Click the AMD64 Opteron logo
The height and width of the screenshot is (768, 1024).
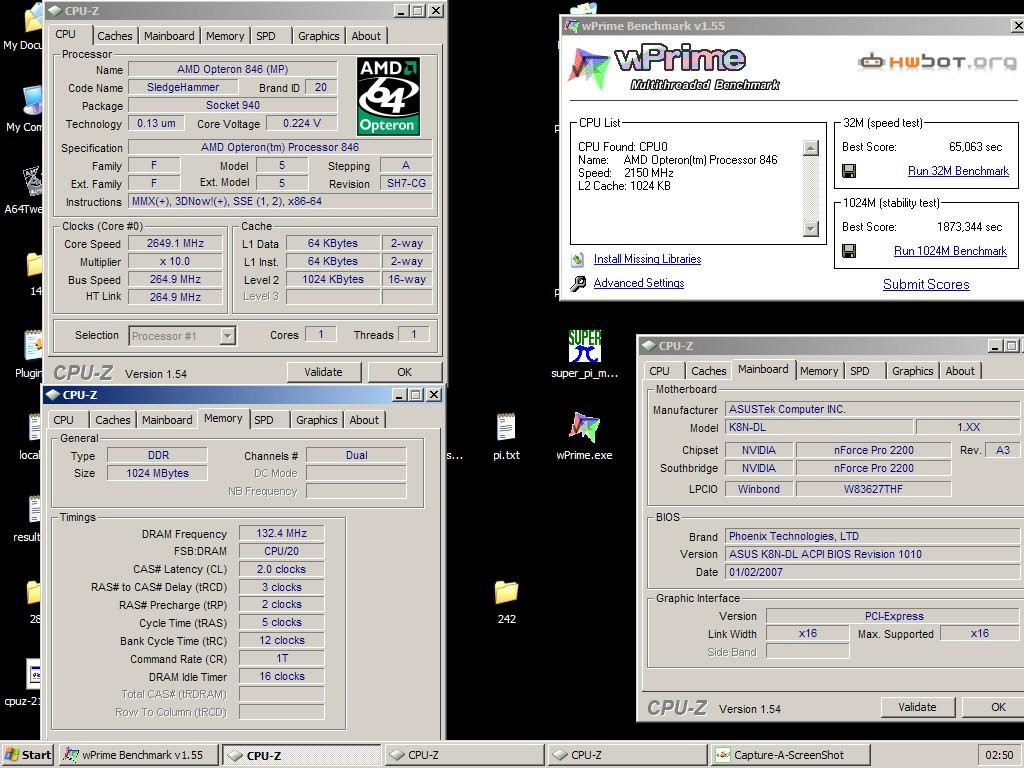tap(389, 96)
